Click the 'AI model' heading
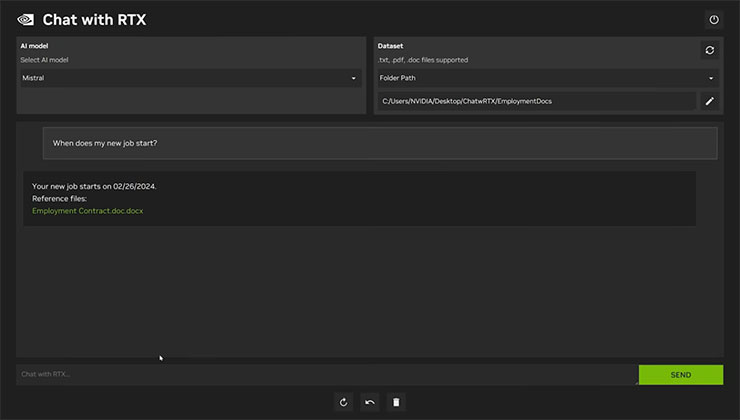This screenshot has height=420, width=740. click(34, 46)
